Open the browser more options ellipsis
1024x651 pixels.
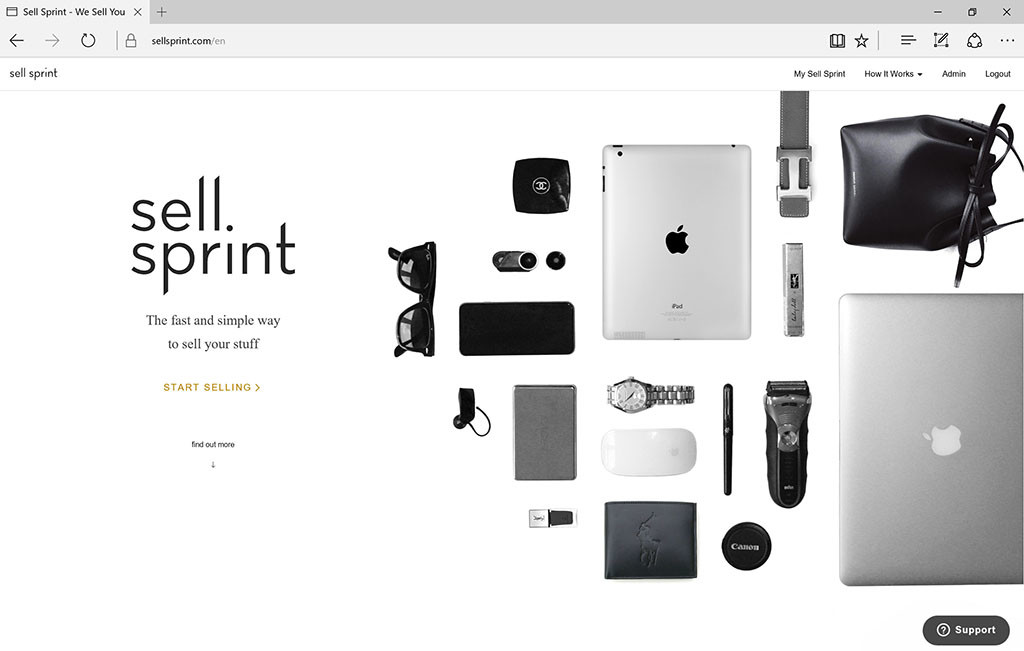(x=1007, y=40)
